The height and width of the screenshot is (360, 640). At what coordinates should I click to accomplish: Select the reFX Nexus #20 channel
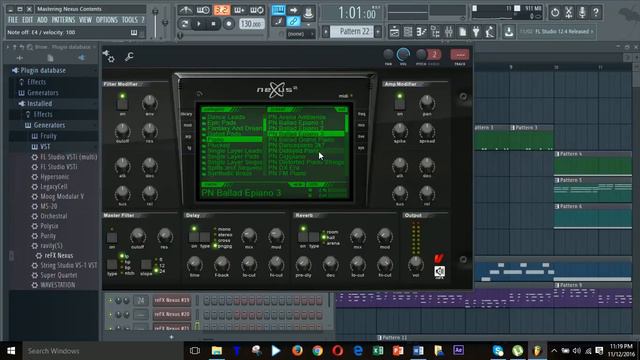pyautogui.click(x=172, y=314)
